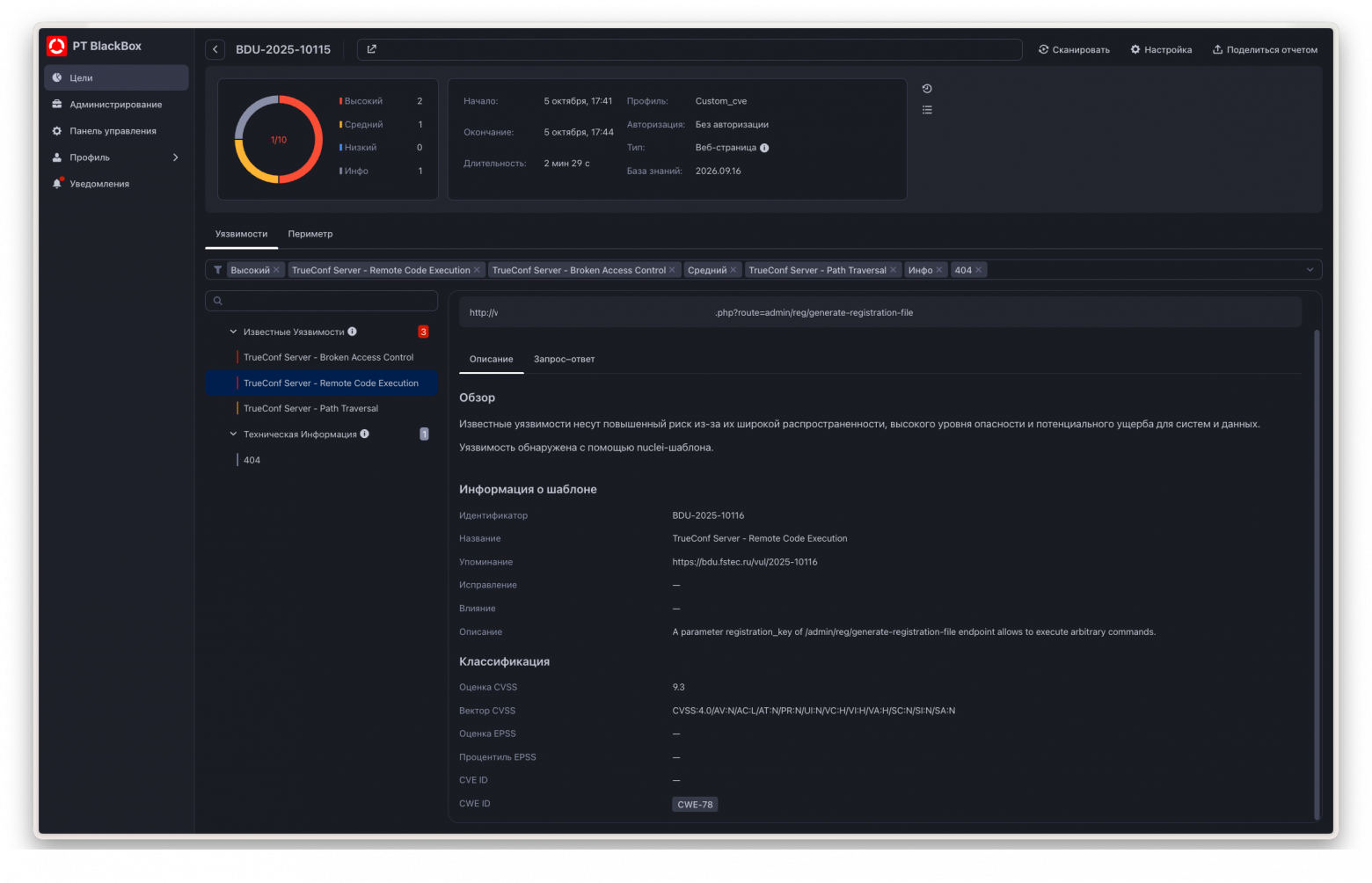Open the Запрос–ответ tab

(565, 359)
